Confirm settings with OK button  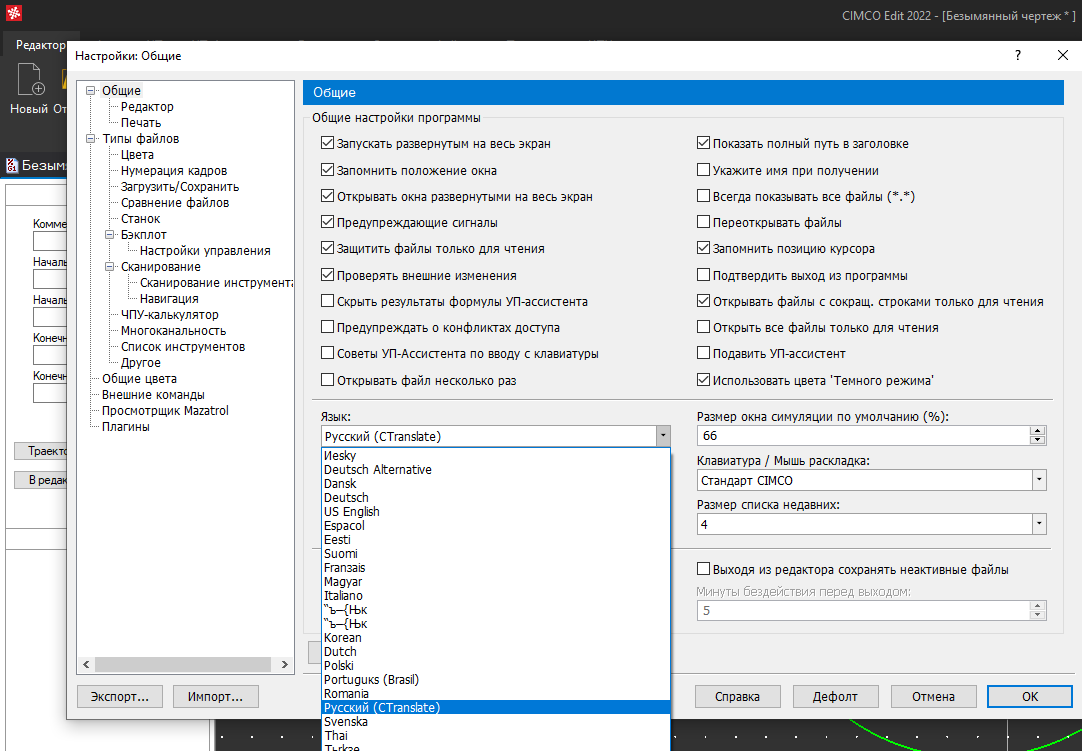[x=1030, y=696]
